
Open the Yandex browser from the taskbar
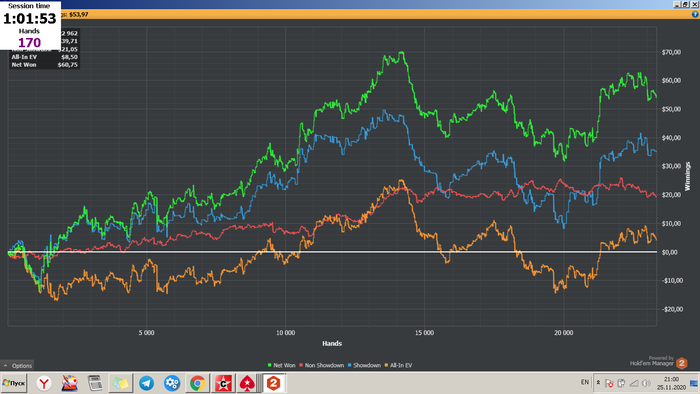click(x=44, y=383)
